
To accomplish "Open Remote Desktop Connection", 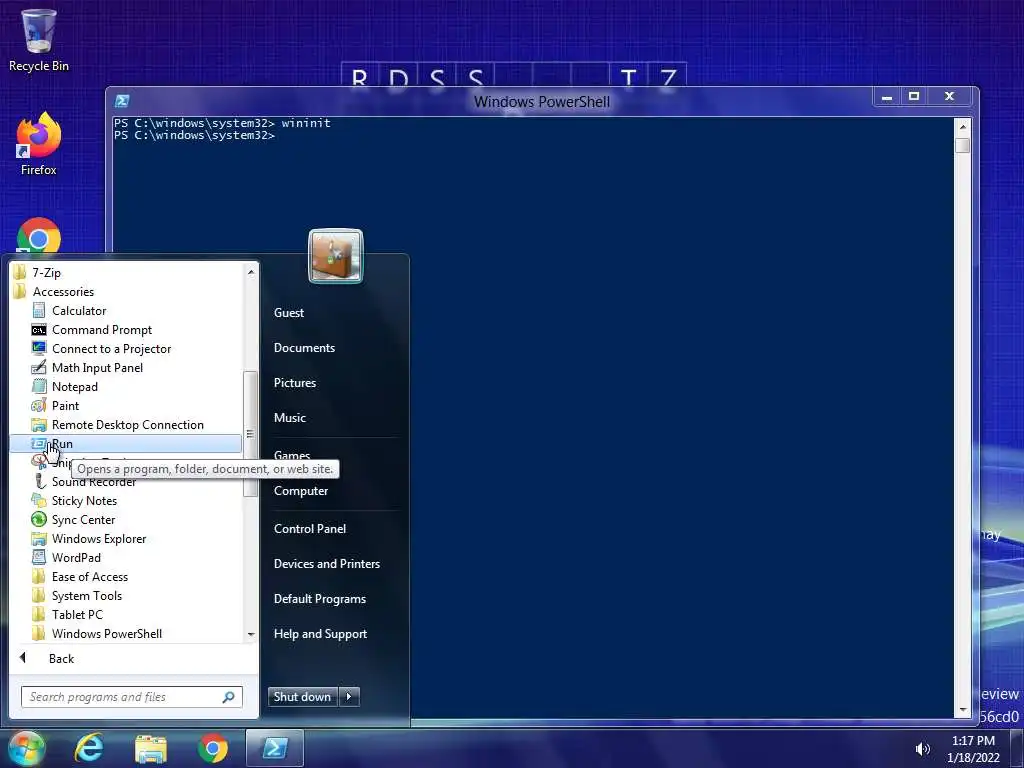I will (x=127, y=424).
